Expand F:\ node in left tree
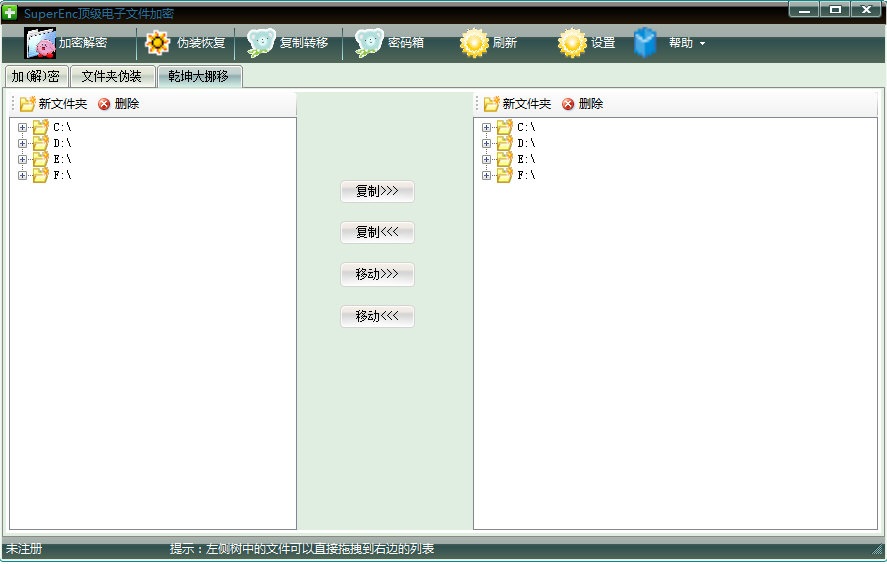The height and width of the screenshot is (564, 887). coord(22,175)
